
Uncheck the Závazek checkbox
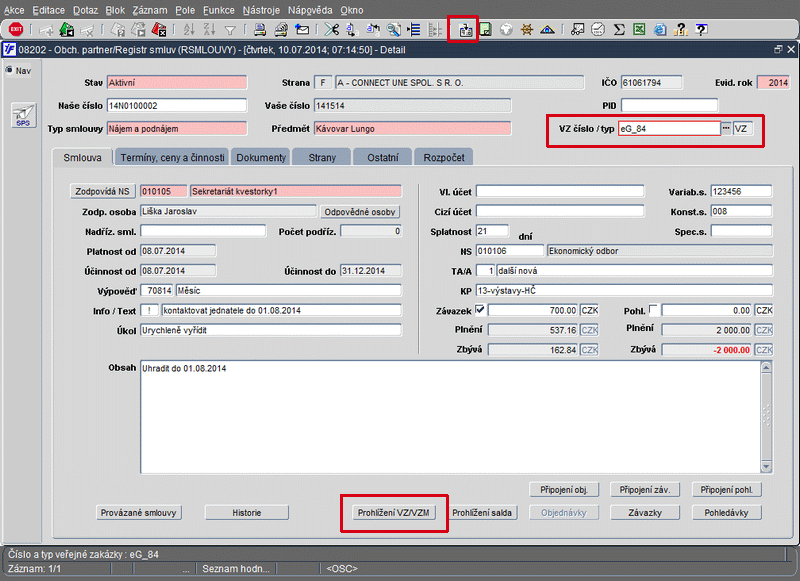(480, 309)
